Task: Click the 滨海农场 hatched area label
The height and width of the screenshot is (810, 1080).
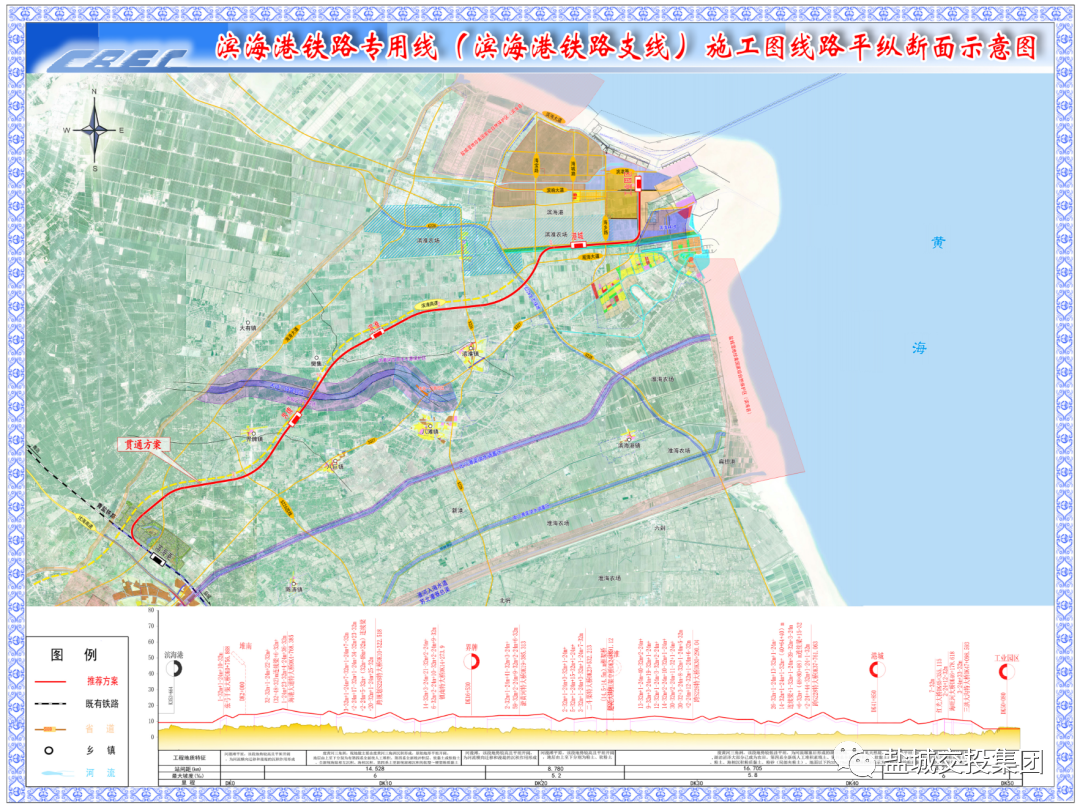Action: click(428, 241)
